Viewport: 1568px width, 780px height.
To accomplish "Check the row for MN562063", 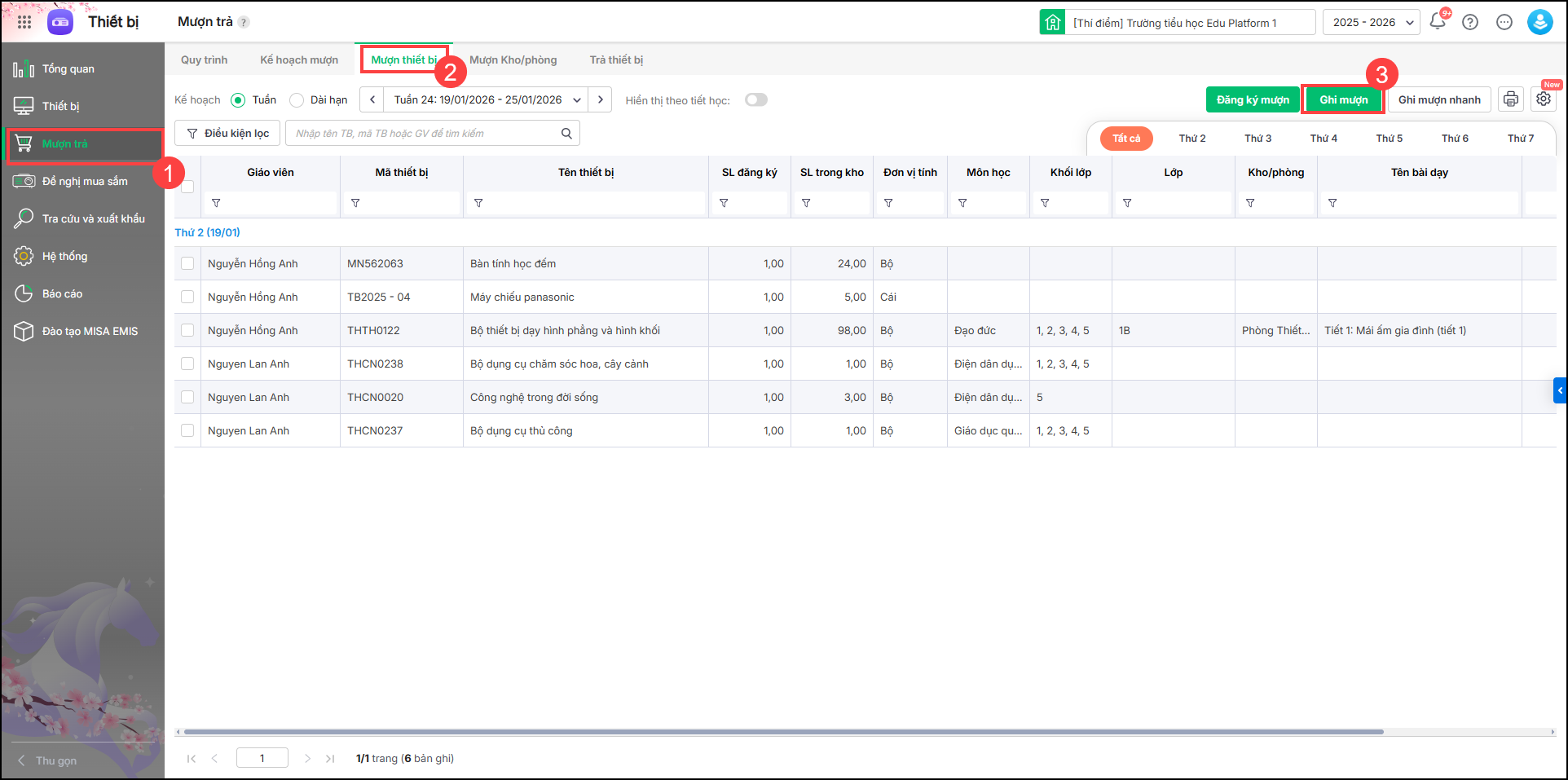I will (x=187, y=264).
